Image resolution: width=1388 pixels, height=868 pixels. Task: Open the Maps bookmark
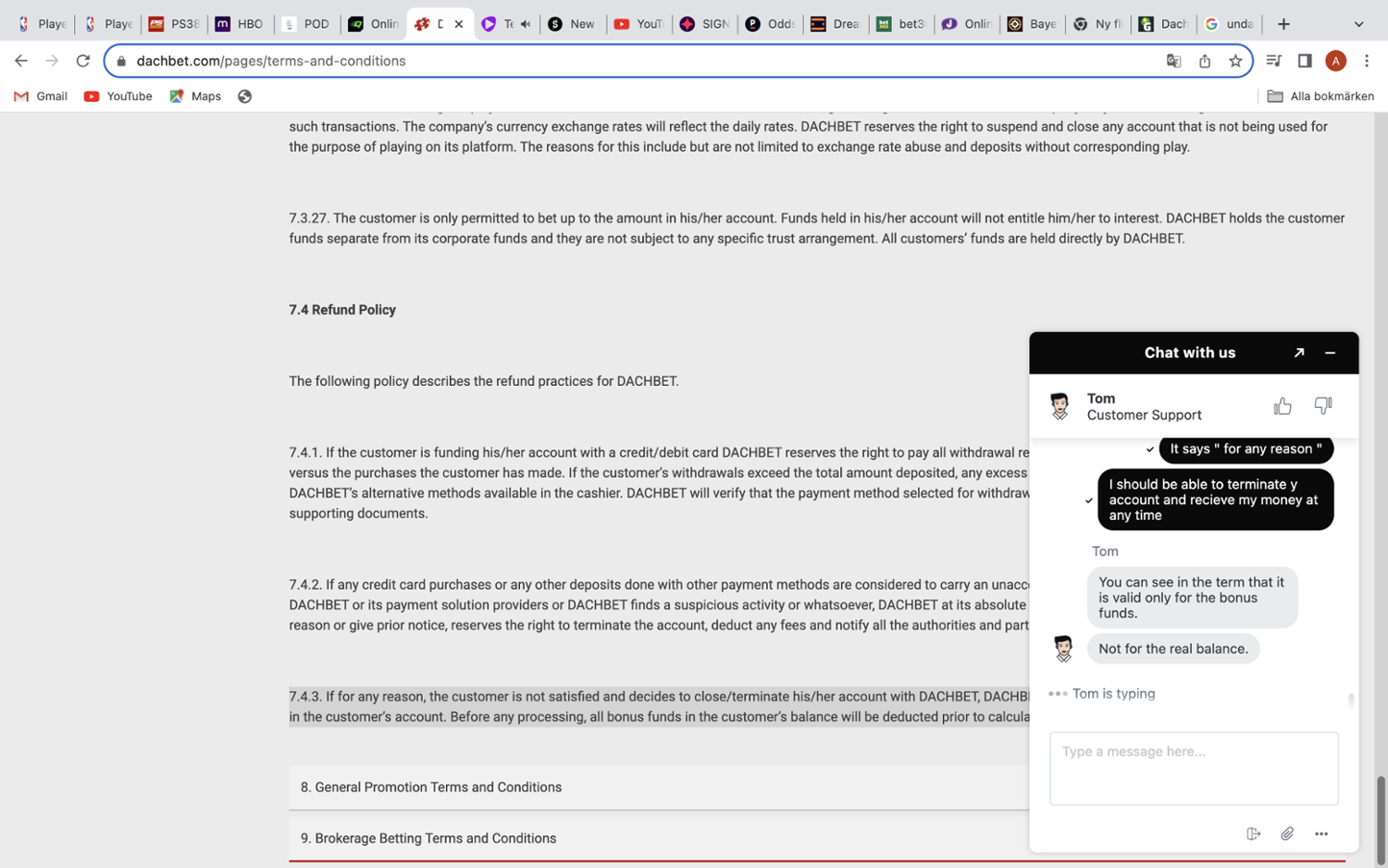[195, 96]
